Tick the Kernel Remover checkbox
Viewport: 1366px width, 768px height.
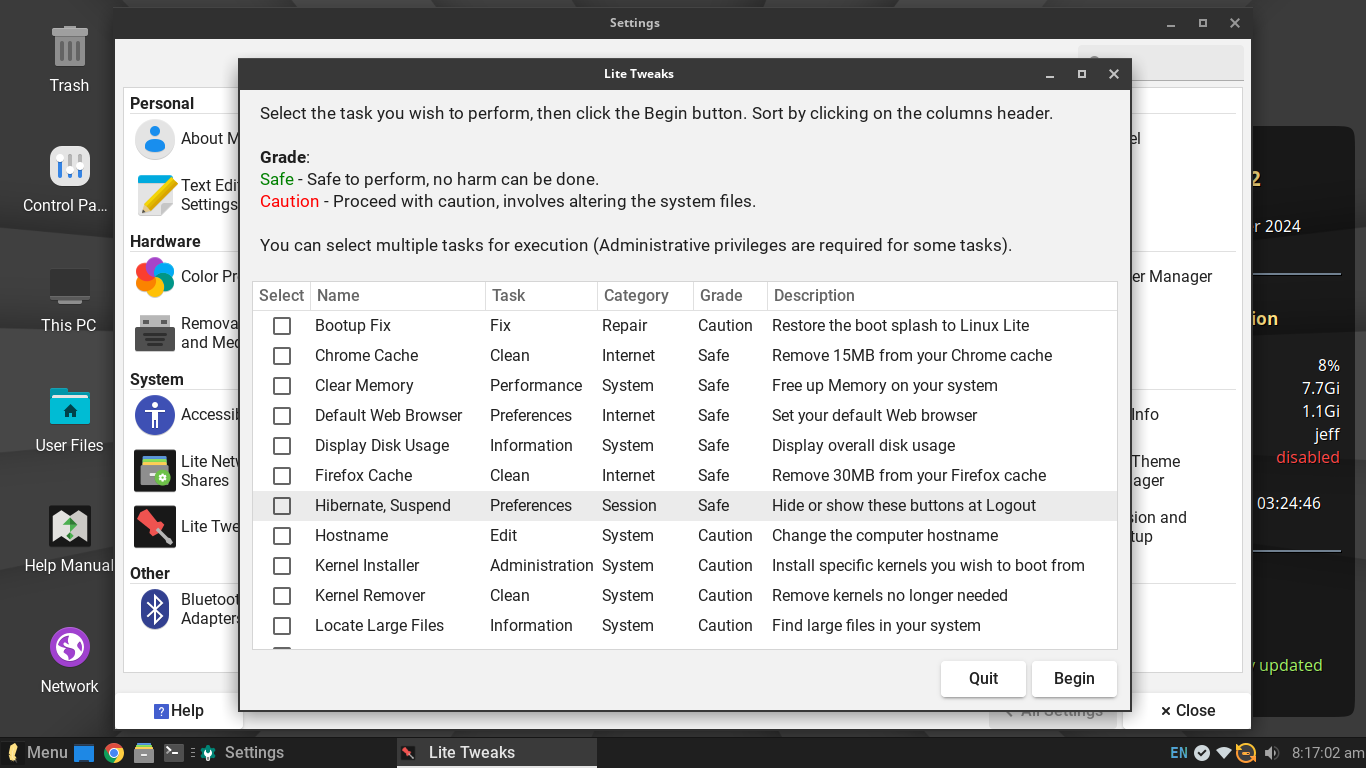point(282,596)
